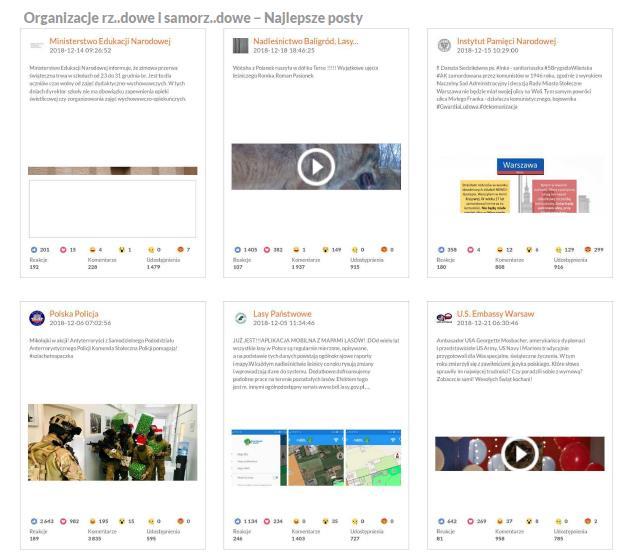
Task: Click U.S. Embassy Warsaw flag avatar
Action: 444,318
